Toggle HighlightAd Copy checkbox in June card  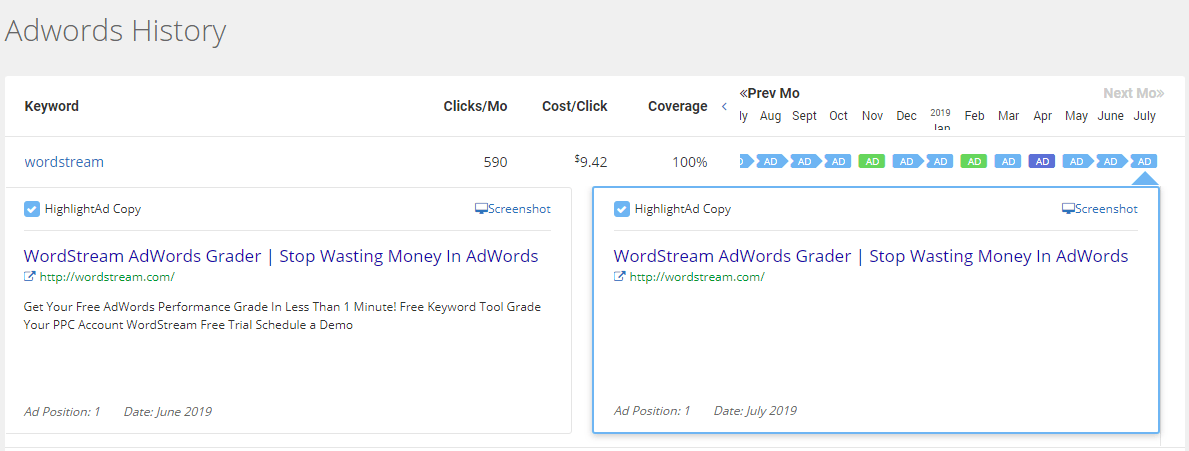(x=32, y=208)
